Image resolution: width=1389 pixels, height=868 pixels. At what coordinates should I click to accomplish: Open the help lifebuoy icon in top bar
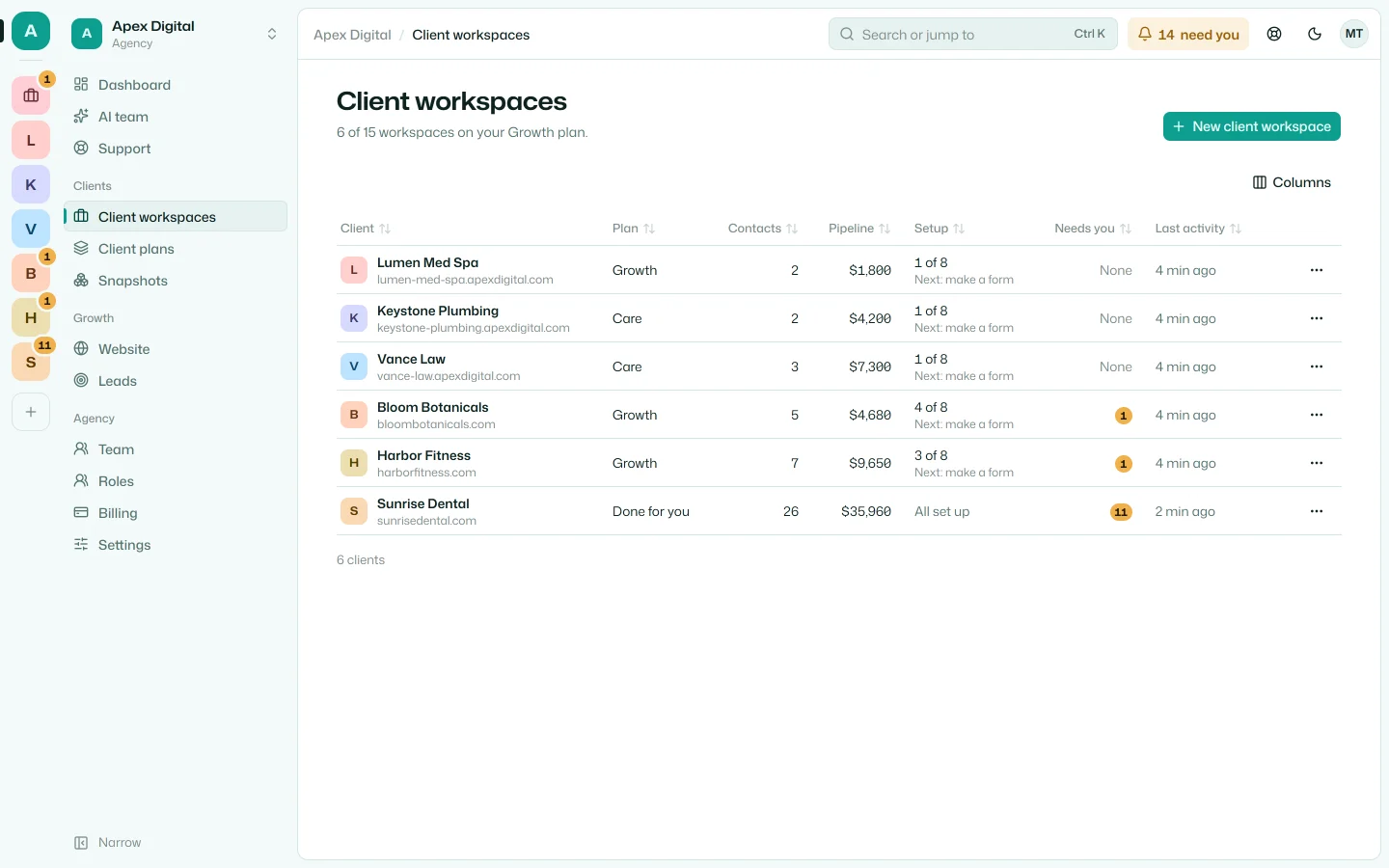coord(1274,34)
